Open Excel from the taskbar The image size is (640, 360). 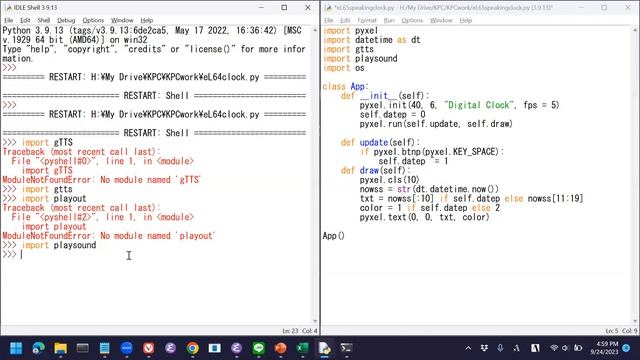point(302,348)
